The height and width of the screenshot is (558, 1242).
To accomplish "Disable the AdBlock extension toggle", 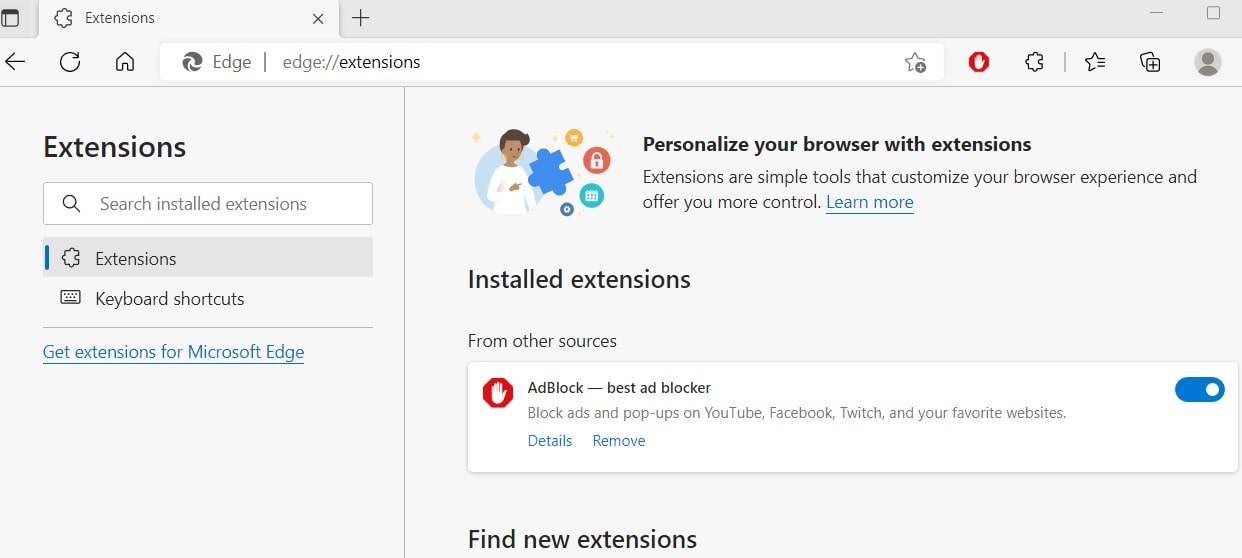I will [1199, 390].
